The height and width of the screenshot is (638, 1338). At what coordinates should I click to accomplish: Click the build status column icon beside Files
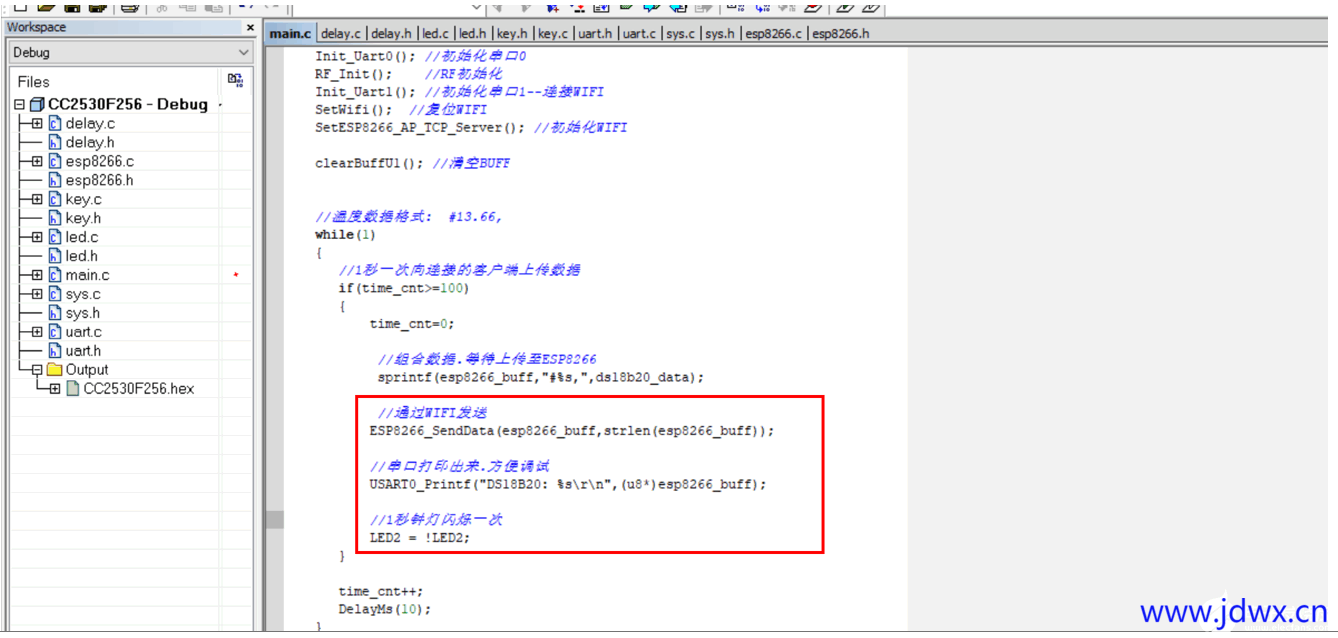(235, 80)
